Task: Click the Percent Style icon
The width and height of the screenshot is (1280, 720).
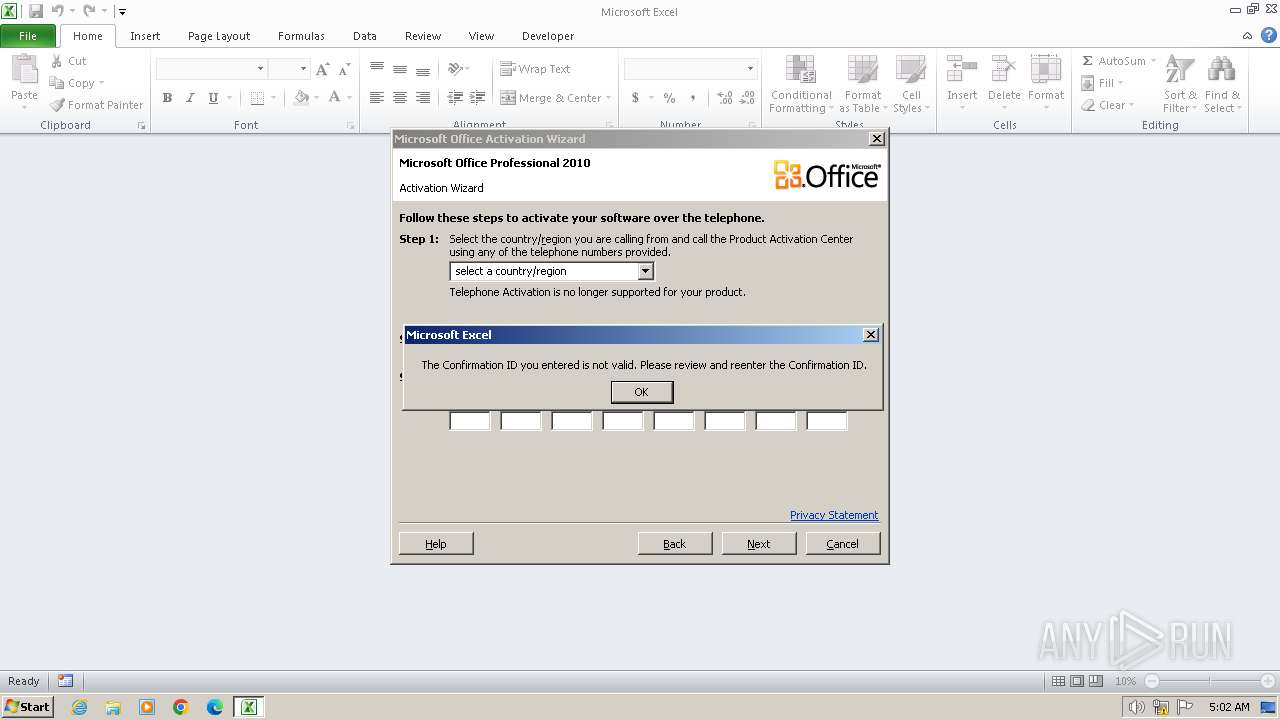Action: coord(669,98)
